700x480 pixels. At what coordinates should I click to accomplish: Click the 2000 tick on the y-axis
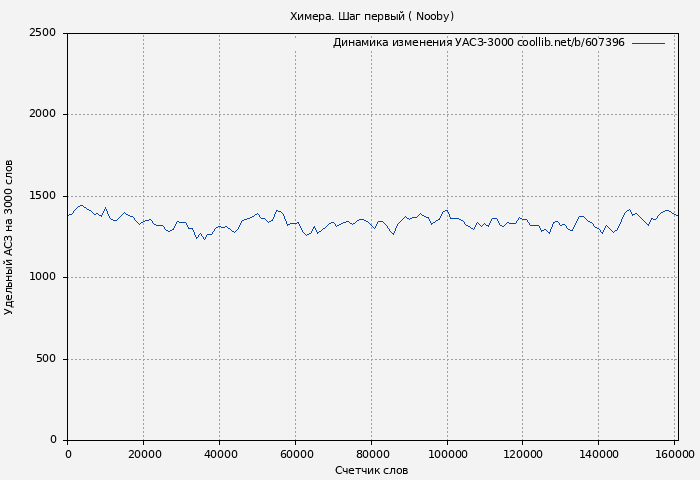42,114
